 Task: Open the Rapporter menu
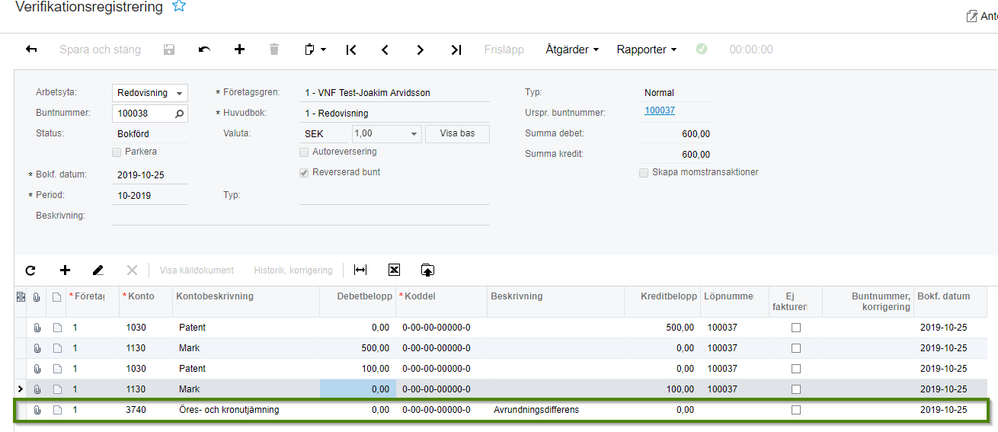[647, 49]
